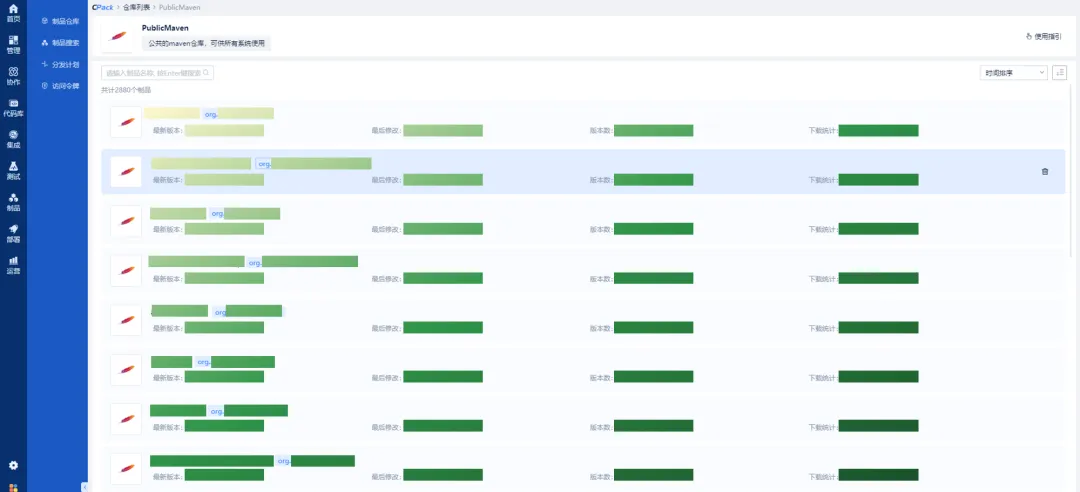The width and height of the screenshot is (1080, 492).
Task: Click the colorful apps grid icon
Action: click(13, 486)
